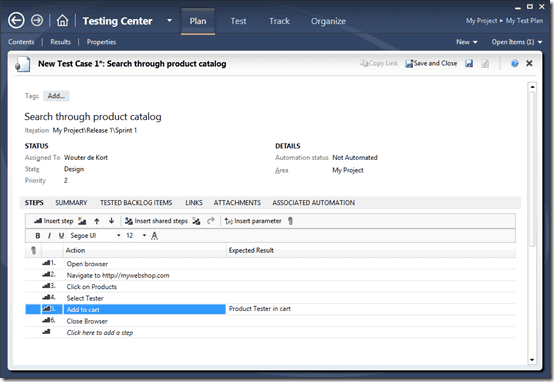Open the ASSOCIATED AUTOMATION tab
Image resolution: width=554 pixels, height=382 pixels.
click(x=313, y=203)
